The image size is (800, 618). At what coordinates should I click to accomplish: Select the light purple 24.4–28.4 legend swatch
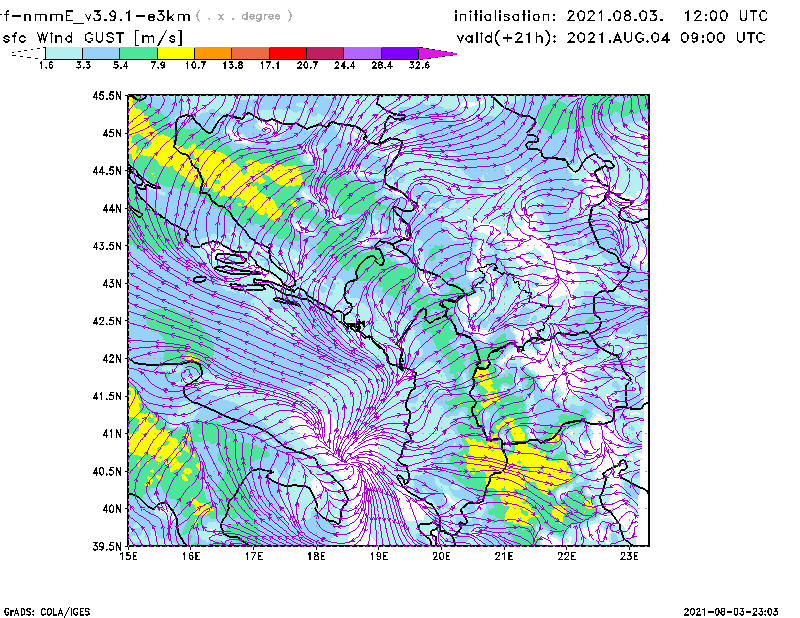click(363, 53)
